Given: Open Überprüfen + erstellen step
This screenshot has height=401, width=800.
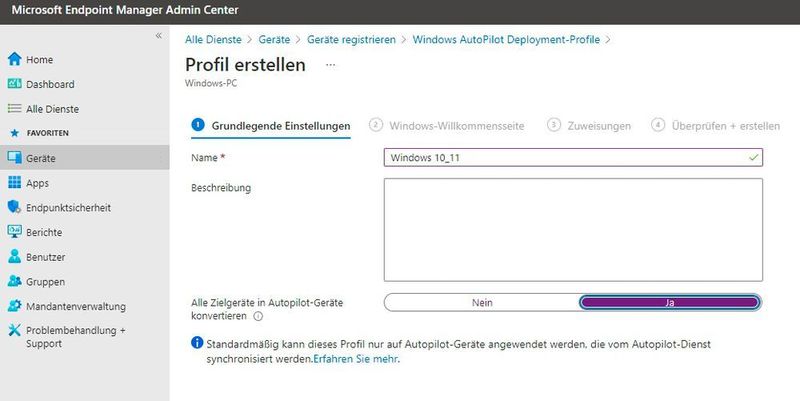Looking at the screenshot, I should [x=715, y=126].
